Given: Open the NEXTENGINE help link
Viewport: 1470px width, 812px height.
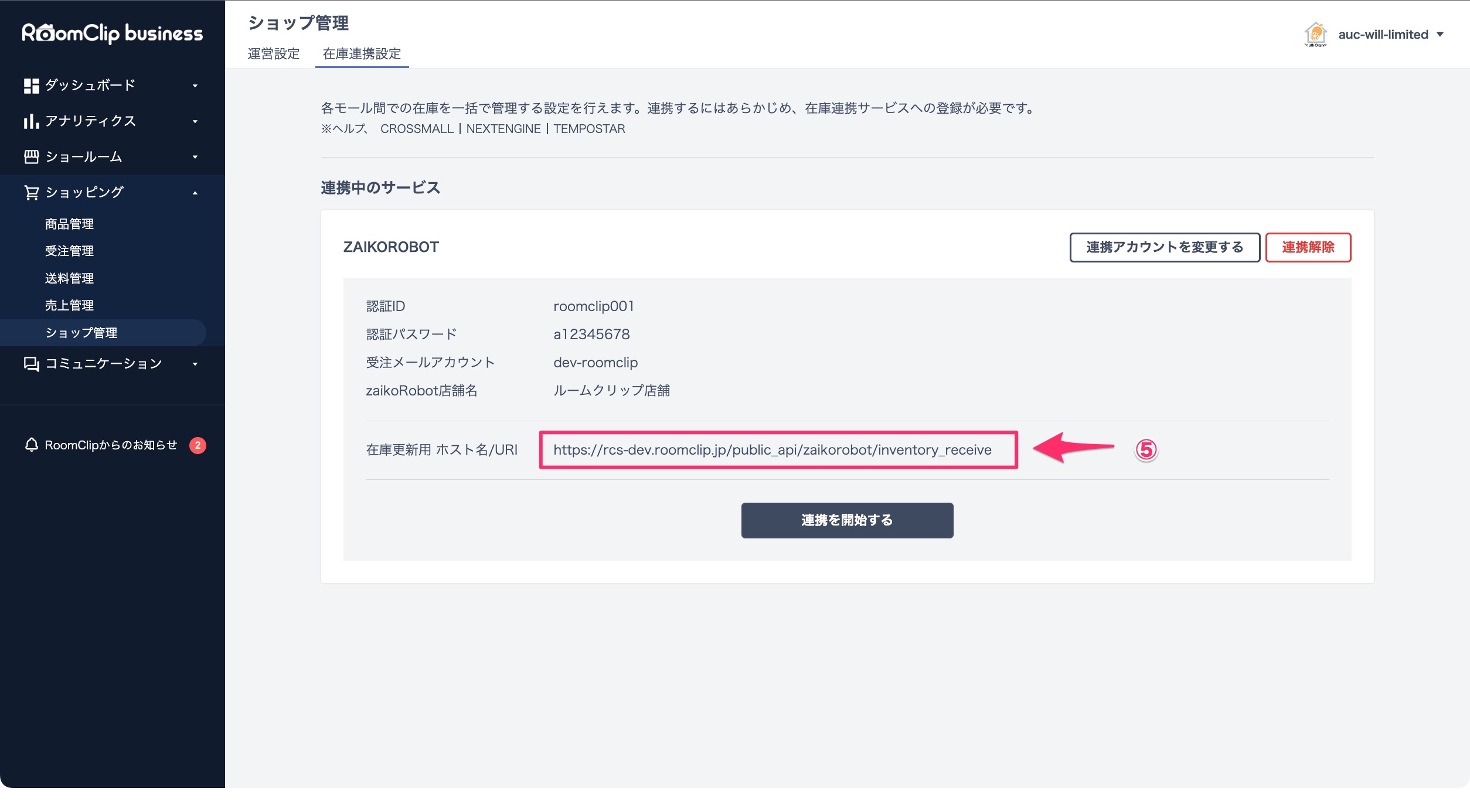Looking at the screenshot, I should [x=503, y=129].
